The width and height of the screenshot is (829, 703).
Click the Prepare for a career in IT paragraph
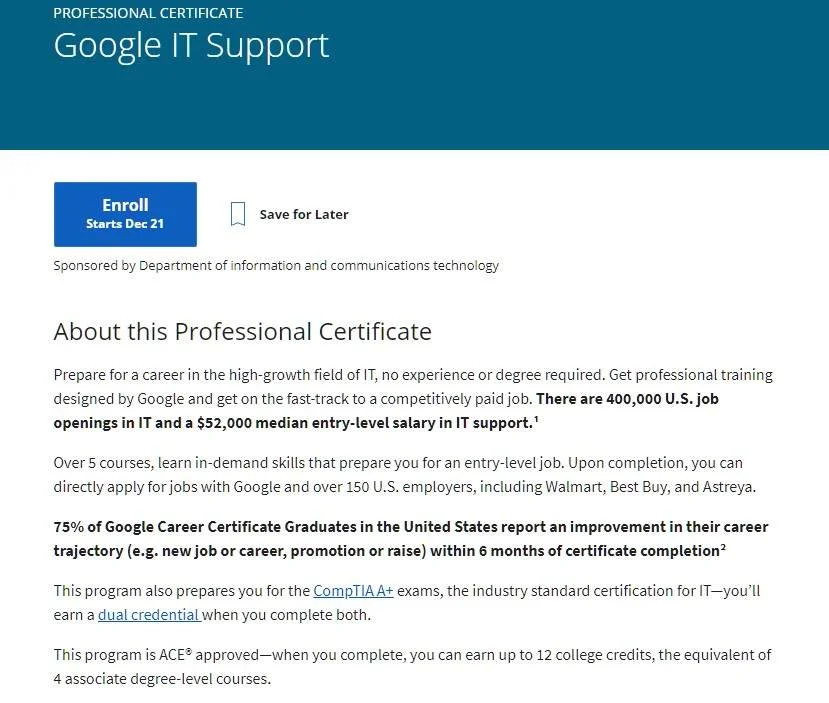click(x=413, y=399)
